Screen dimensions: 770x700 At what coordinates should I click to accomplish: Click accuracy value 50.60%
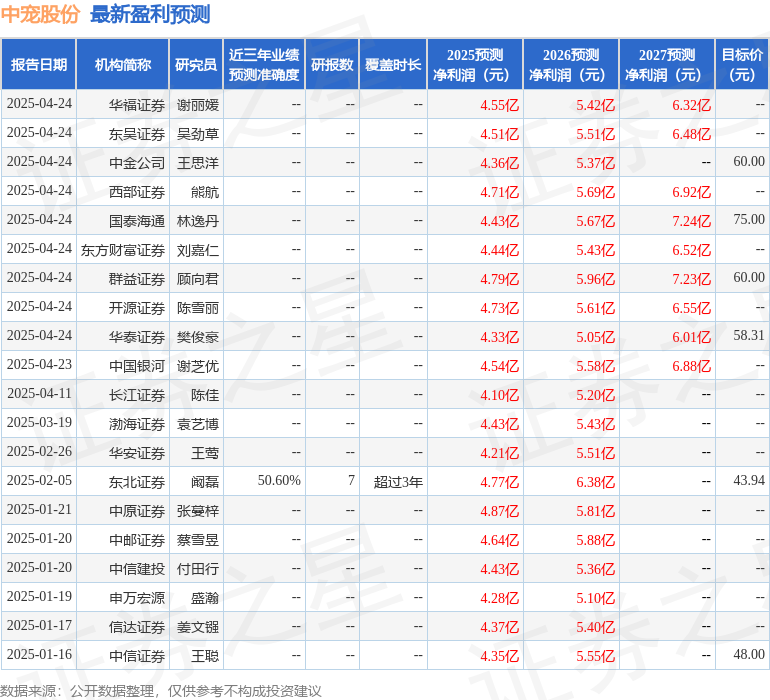(279, 480)
